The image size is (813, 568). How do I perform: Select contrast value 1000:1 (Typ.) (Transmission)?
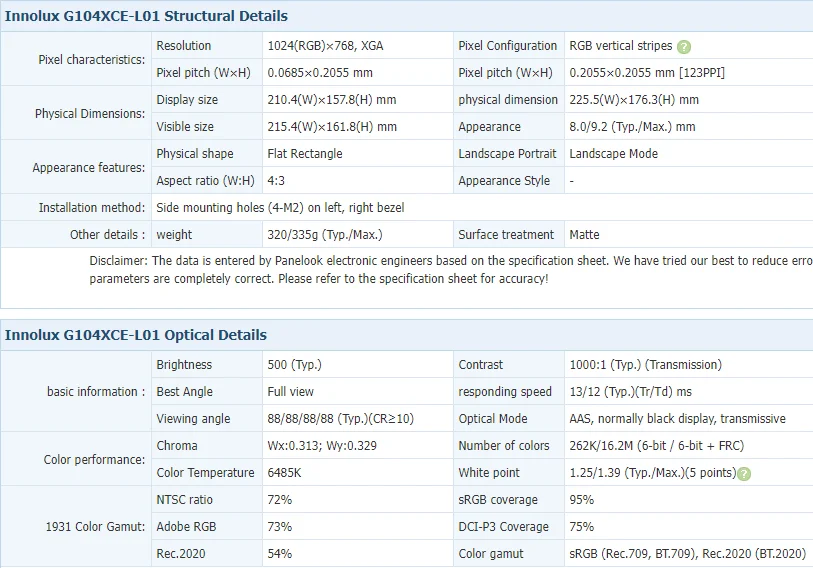click(x=646, y=365)
